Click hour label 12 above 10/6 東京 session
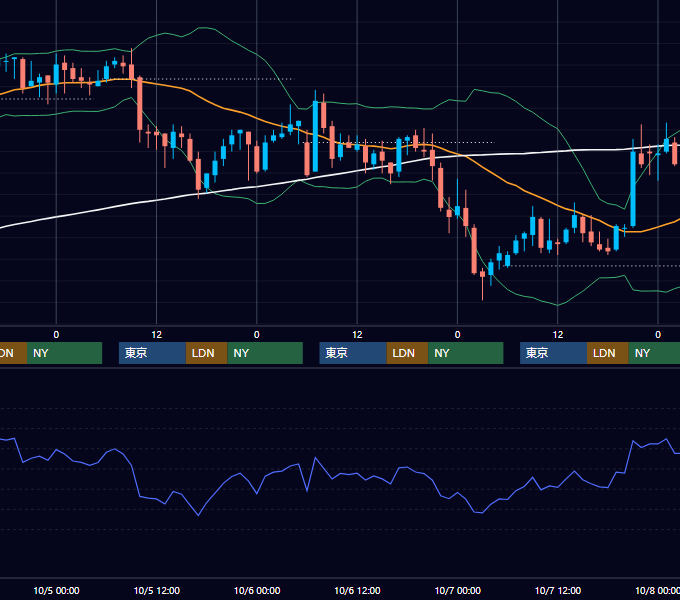 (357, 335)
